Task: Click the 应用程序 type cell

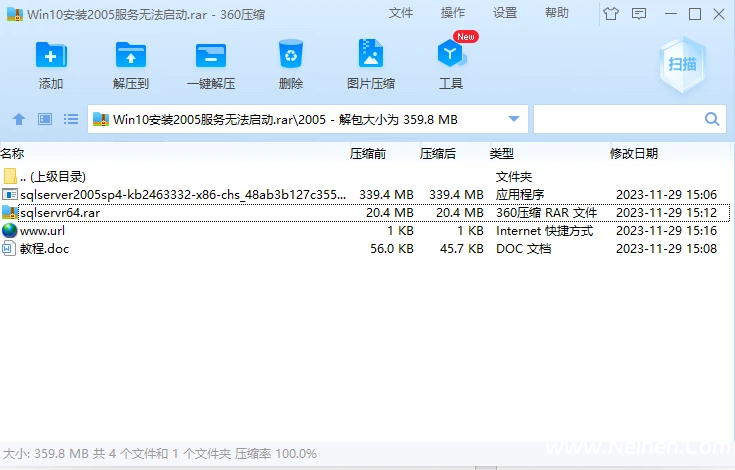Action: [x=520, y=194]
